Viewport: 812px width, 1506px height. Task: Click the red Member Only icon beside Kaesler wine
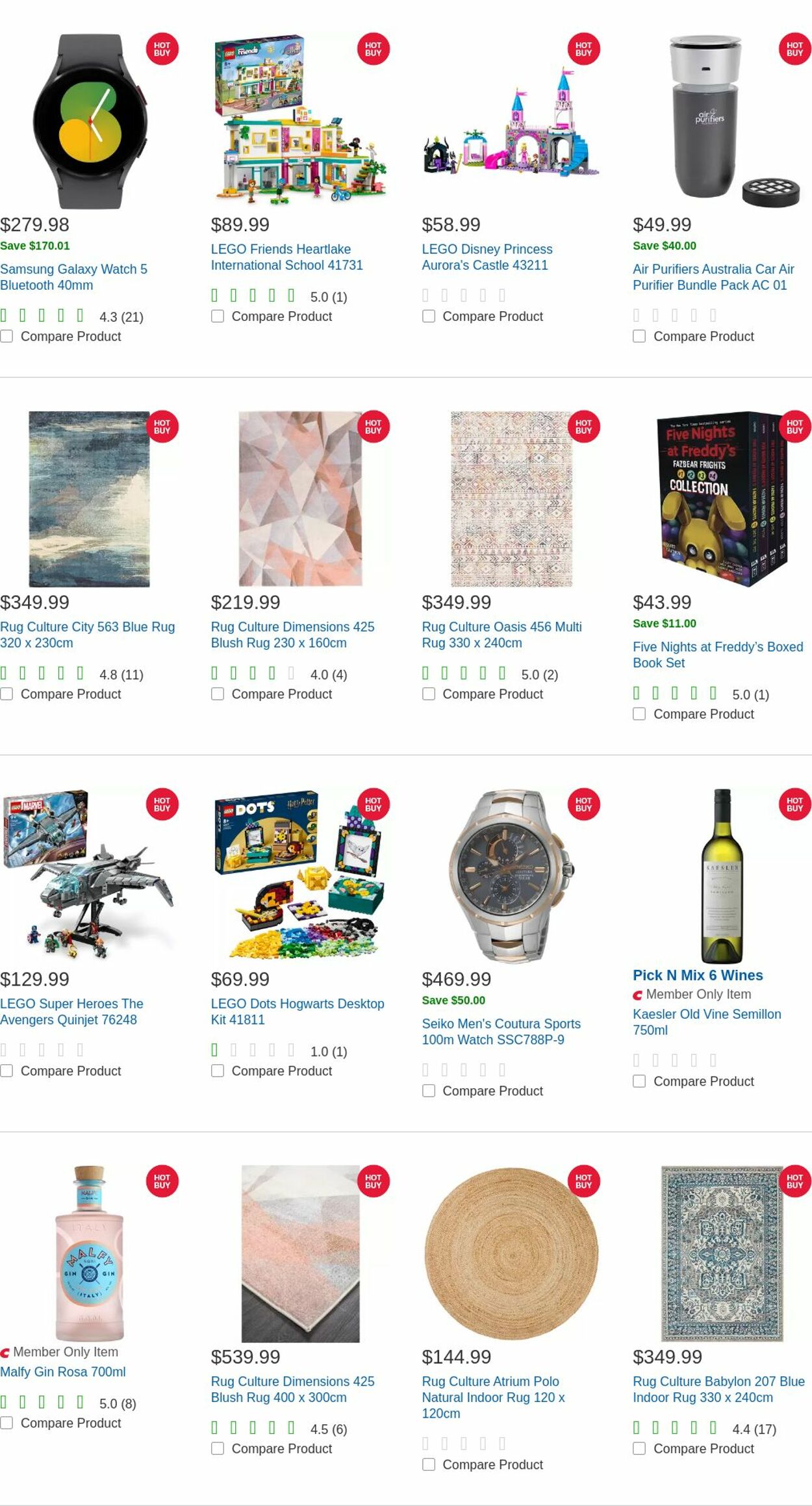pyautogui.click(x=637, y=994)
